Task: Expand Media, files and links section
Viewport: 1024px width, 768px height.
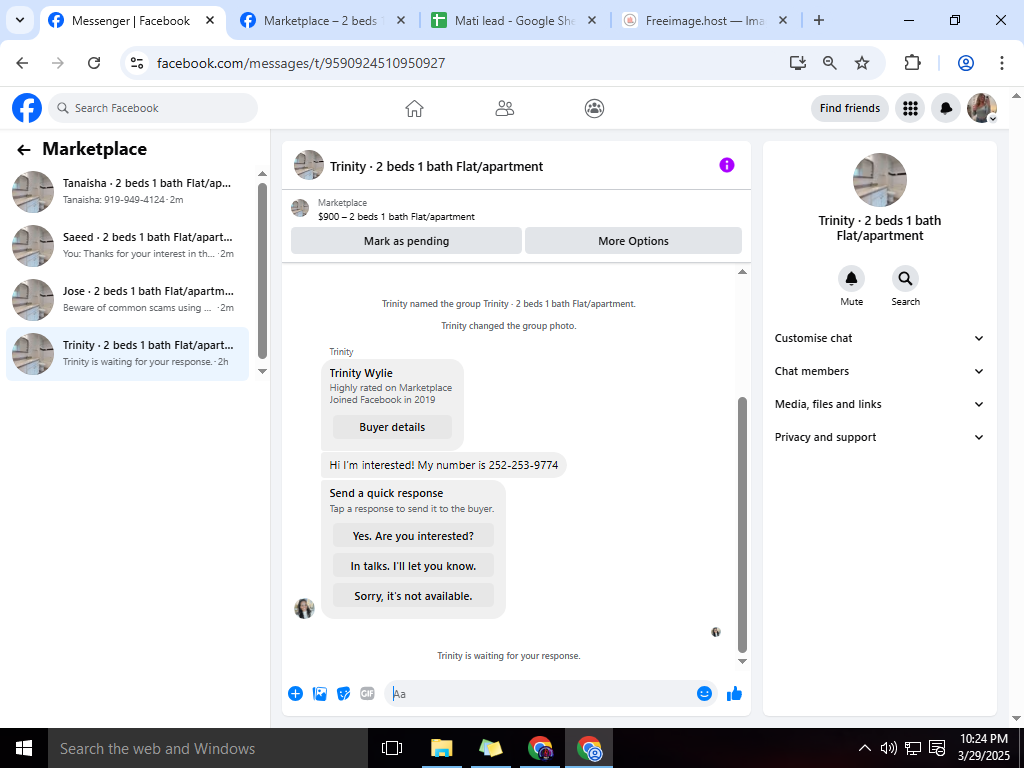Action: tap(879, 404)
